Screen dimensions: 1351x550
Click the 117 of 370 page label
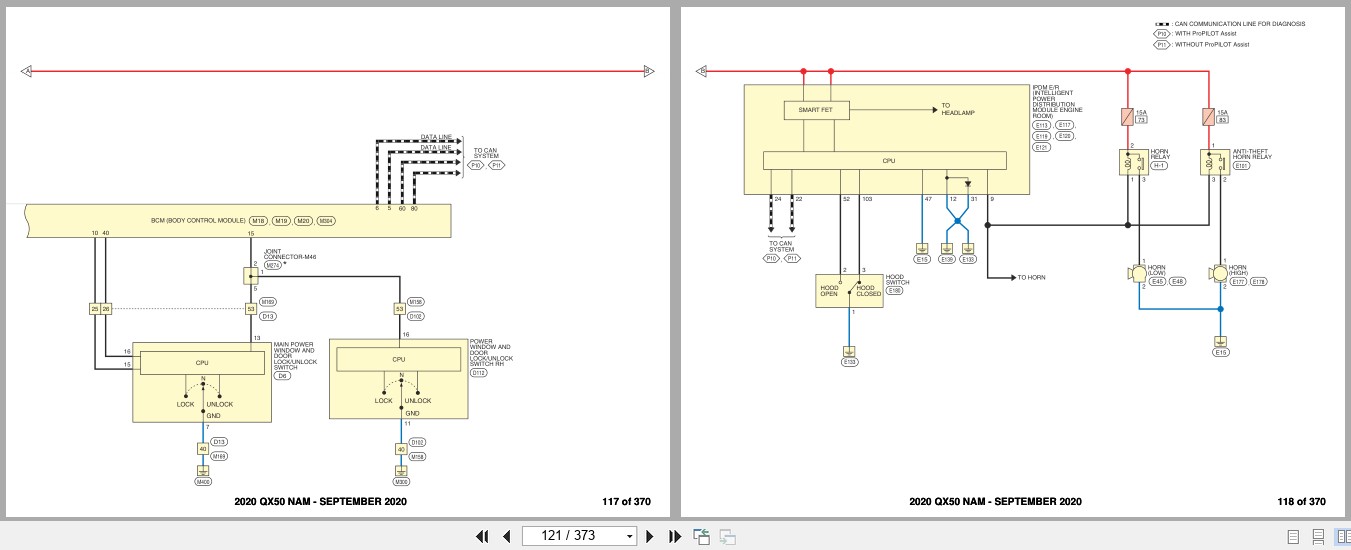(626, 501)
